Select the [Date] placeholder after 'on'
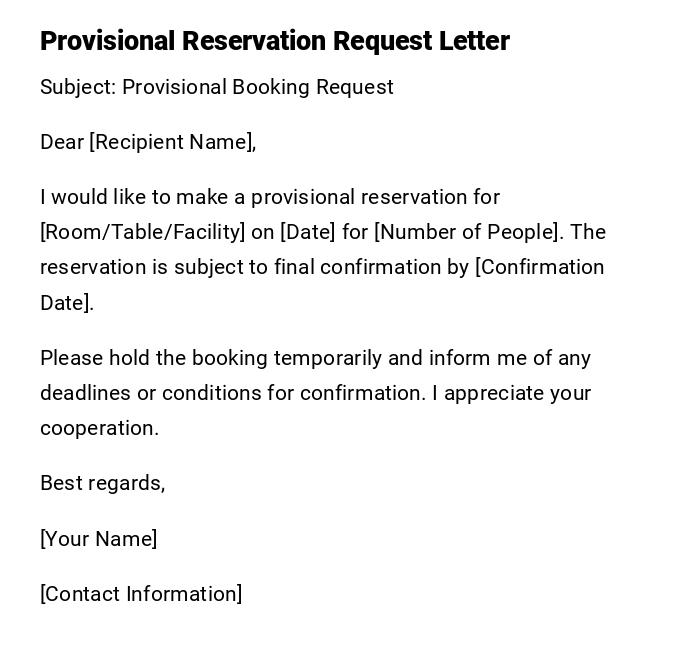The height and width of the screenshot is (656, 700). pyautogui.click(x=308, y=232)
